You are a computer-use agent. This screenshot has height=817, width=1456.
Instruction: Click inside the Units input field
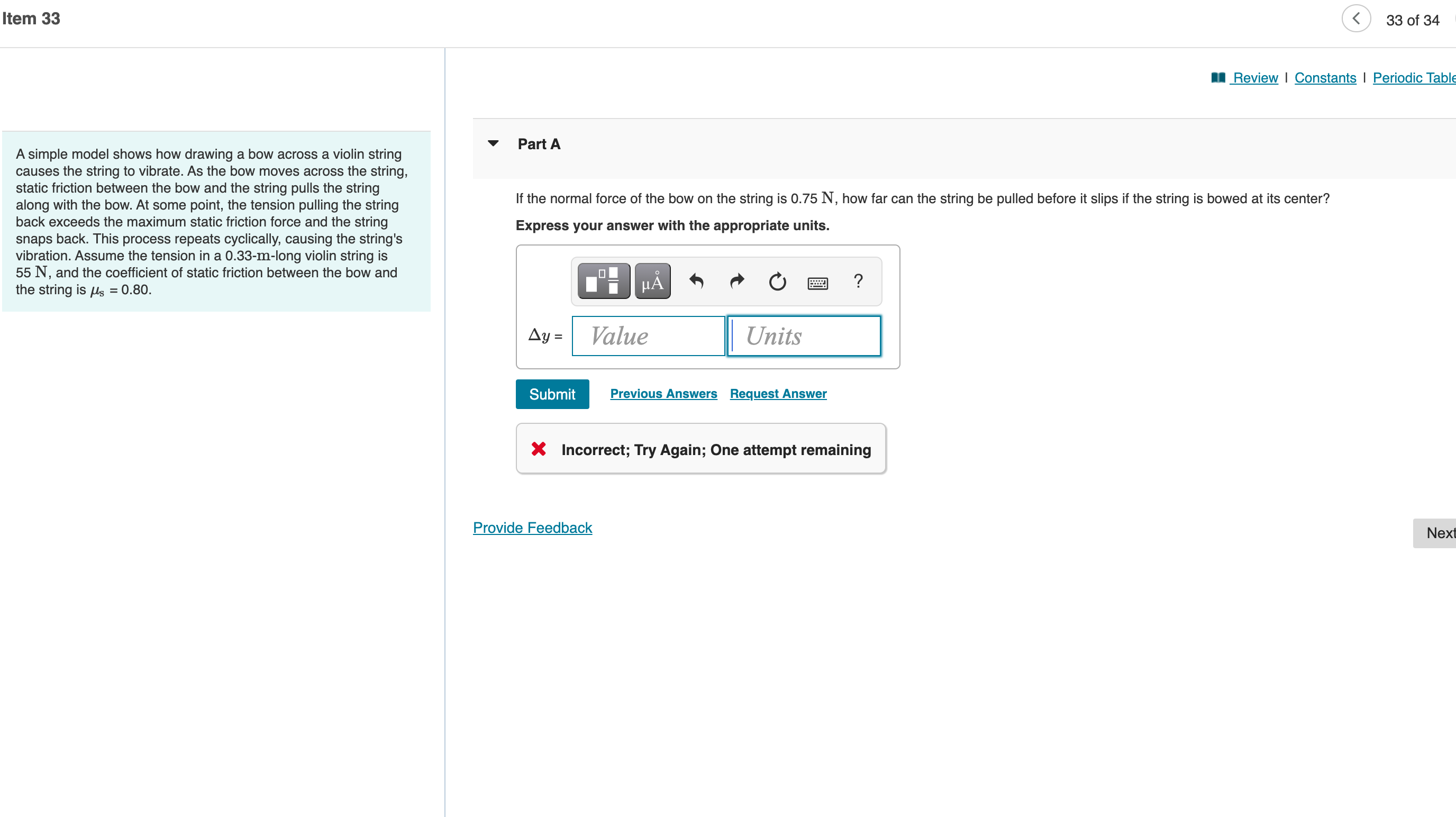[803, 335]
